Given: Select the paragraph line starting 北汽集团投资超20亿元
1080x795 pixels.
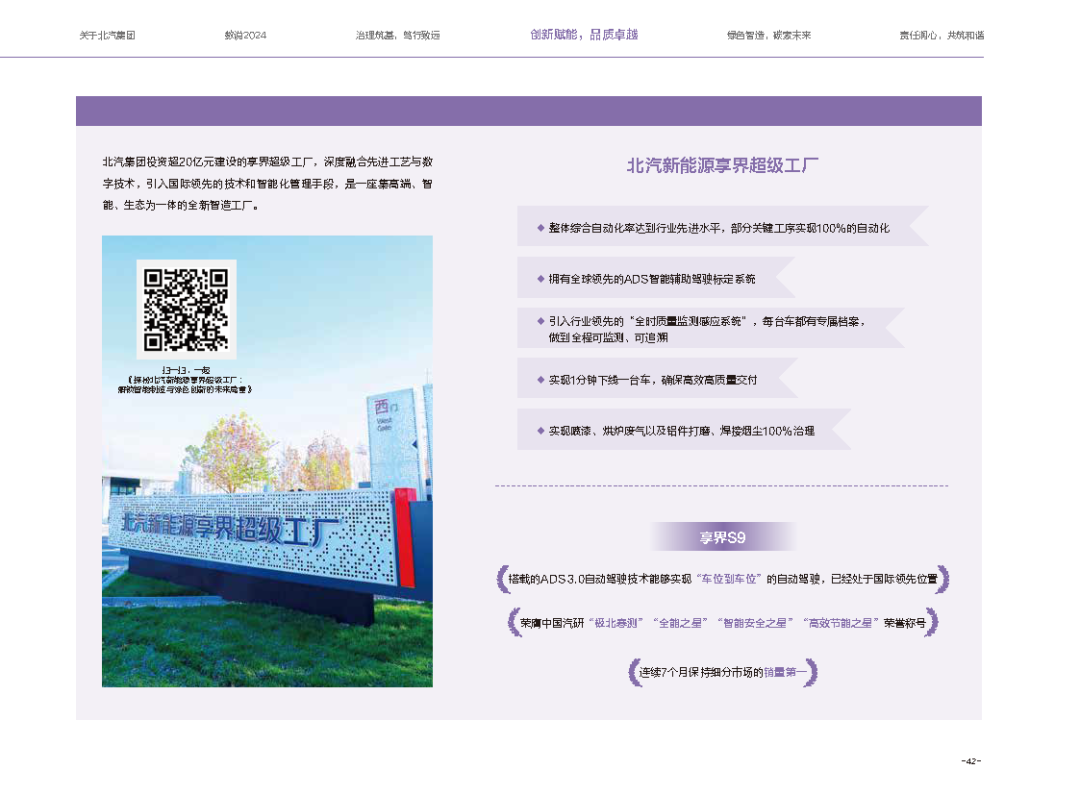Looking at the screenshot, I should (x=268, y=162).
